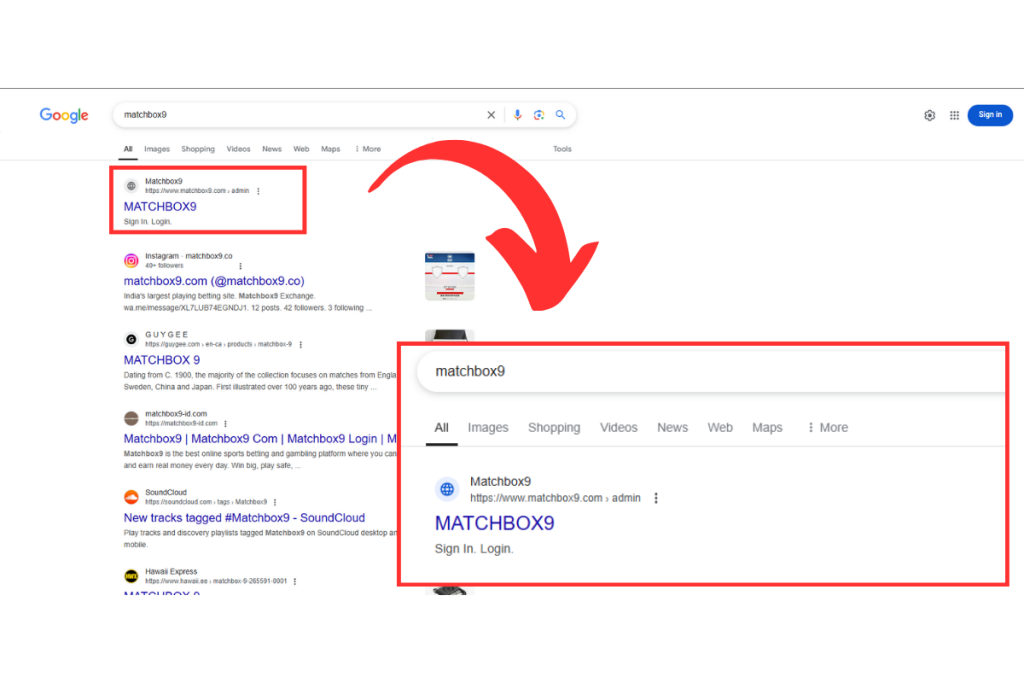The height and width of the screenshot is (683, 1024).
Task: Open the Matchbox9 Com Login result link
Action: tap(260, 439)
